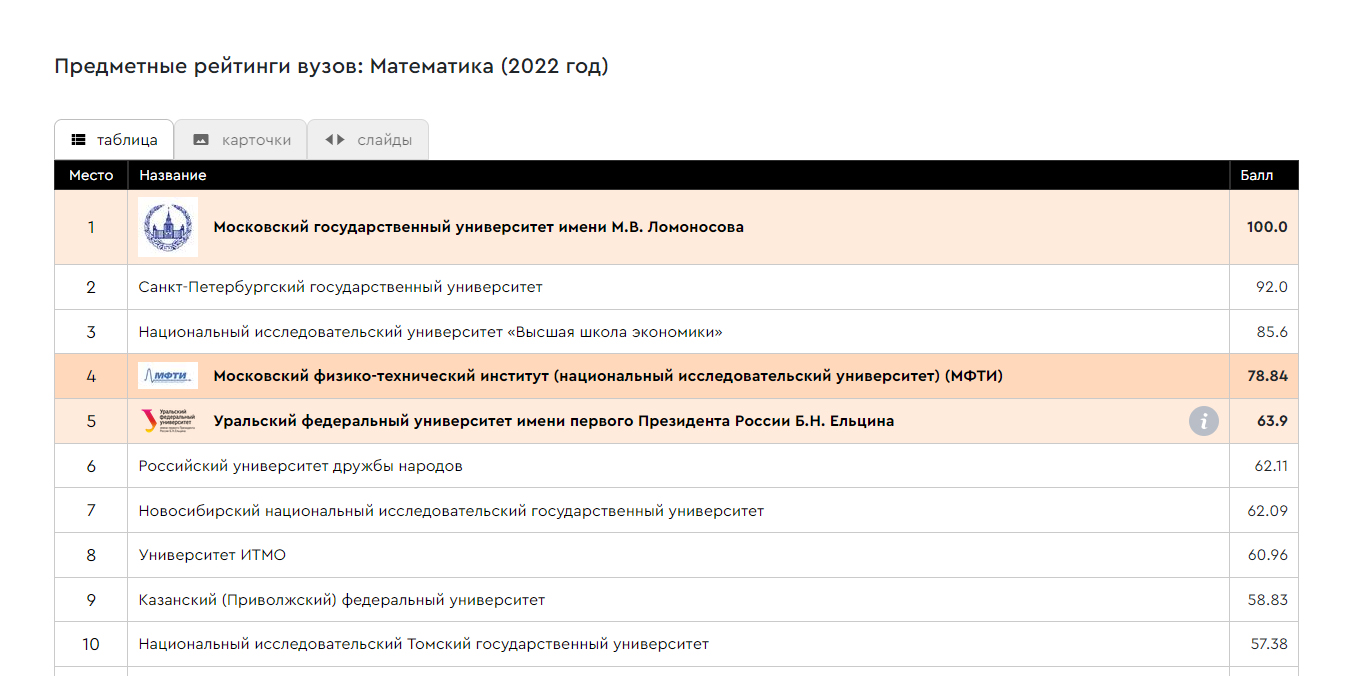Open Санкт-Петербургский государственный университет entry
This screenshot has height=676, width=1360.
[340, 287]
